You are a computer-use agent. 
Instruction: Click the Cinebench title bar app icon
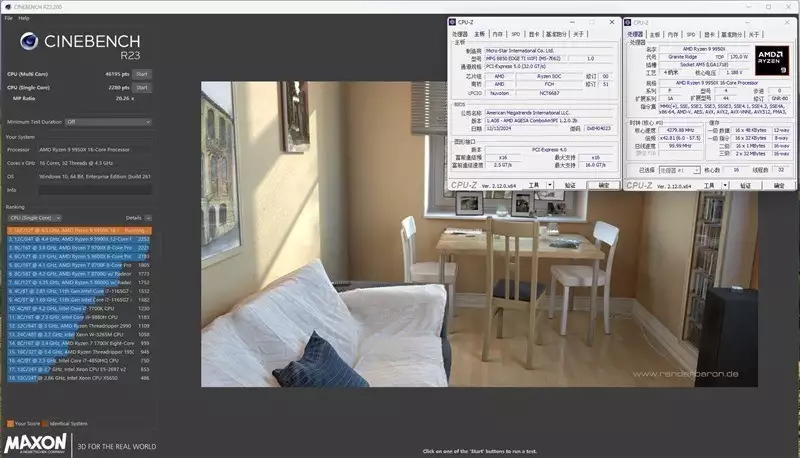point(7,7)
